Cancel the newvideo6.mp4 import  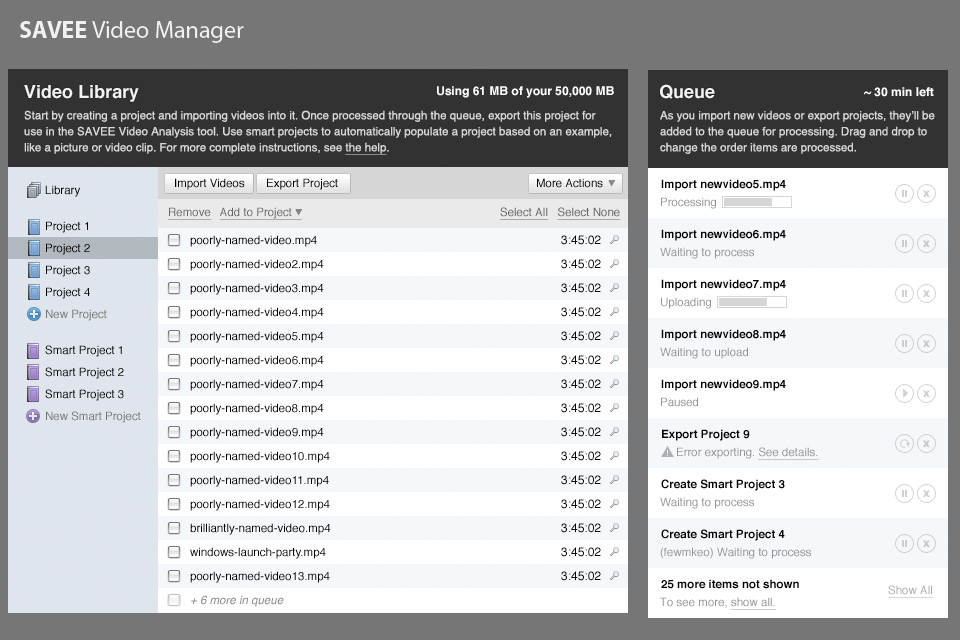pos(926,243)
